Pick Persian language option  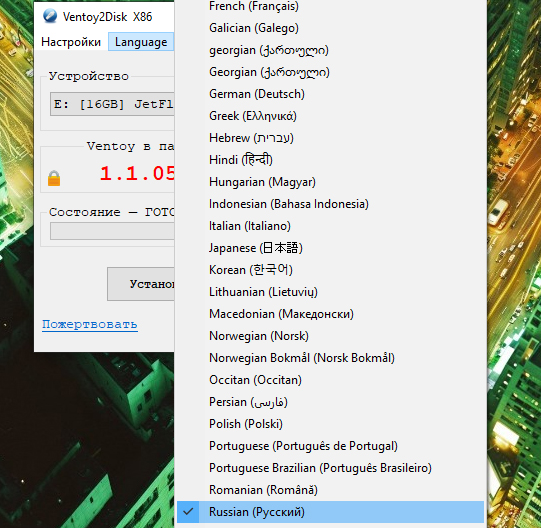330,402
